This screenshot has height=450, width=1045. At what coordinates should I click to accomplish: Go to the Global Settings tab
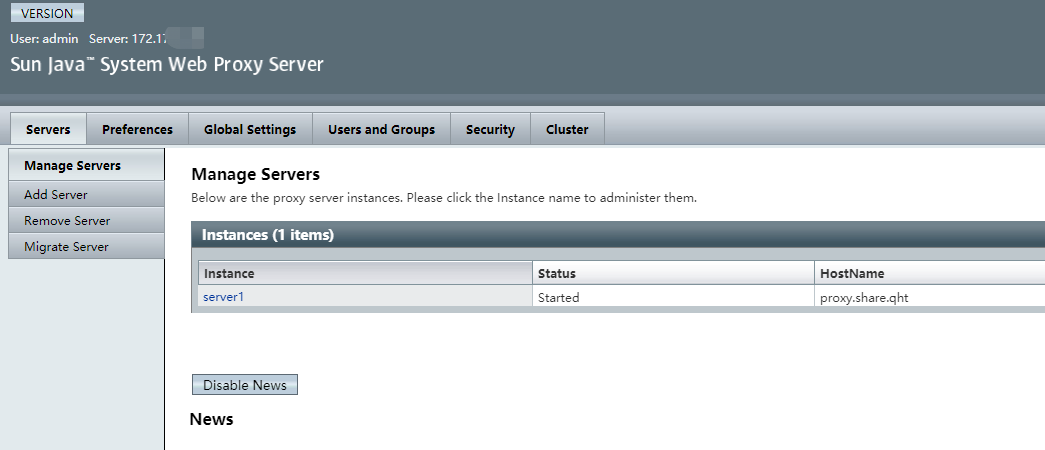250,129
